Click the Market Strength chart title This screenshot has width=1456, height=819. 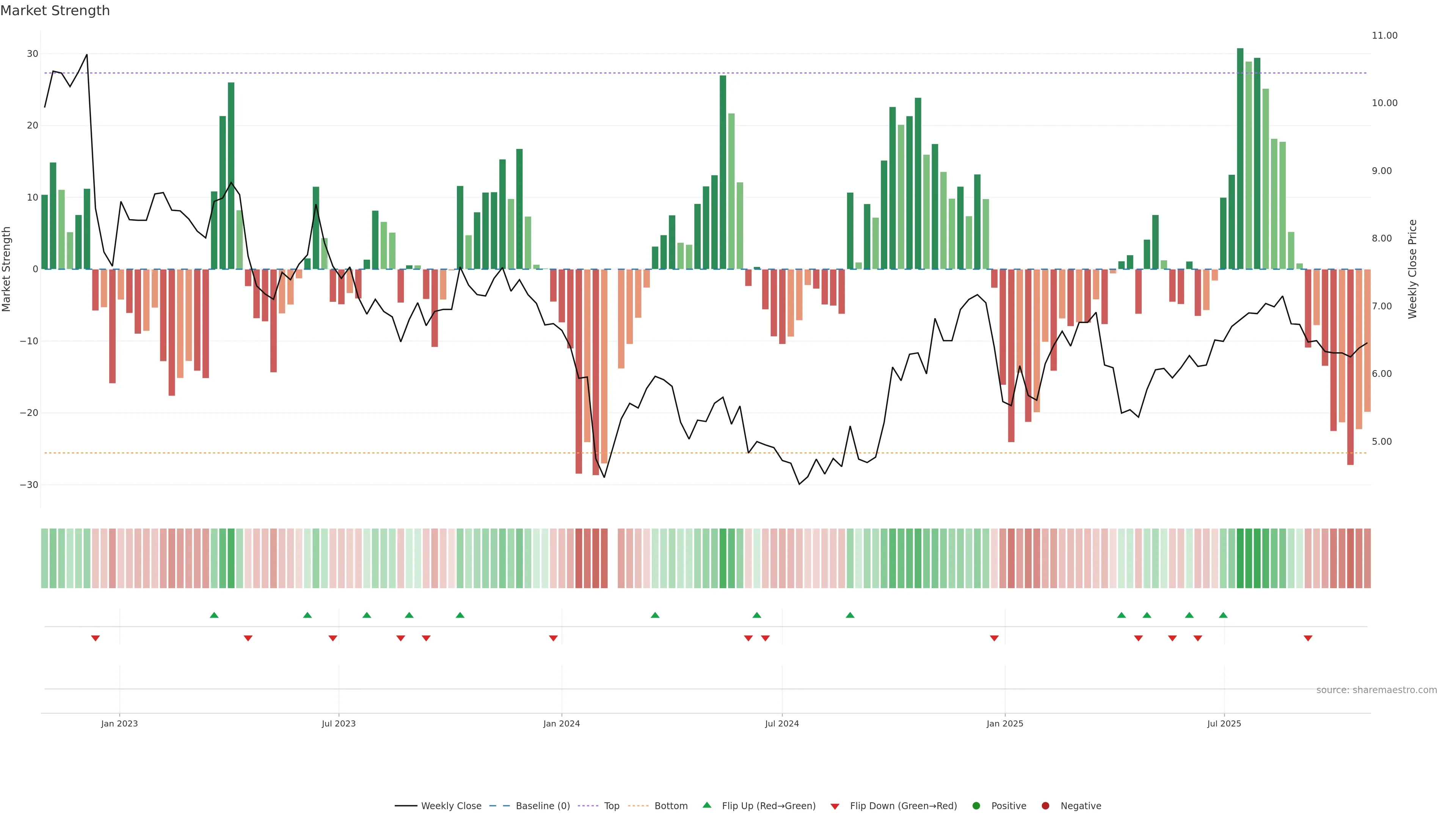[x=55, y=11]
